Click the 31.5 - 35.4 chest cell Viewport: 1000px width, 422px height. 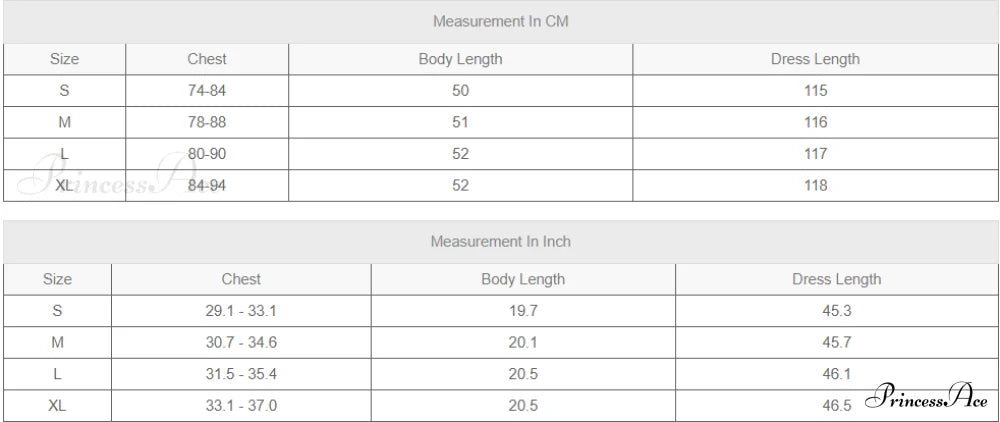point(241,374)
